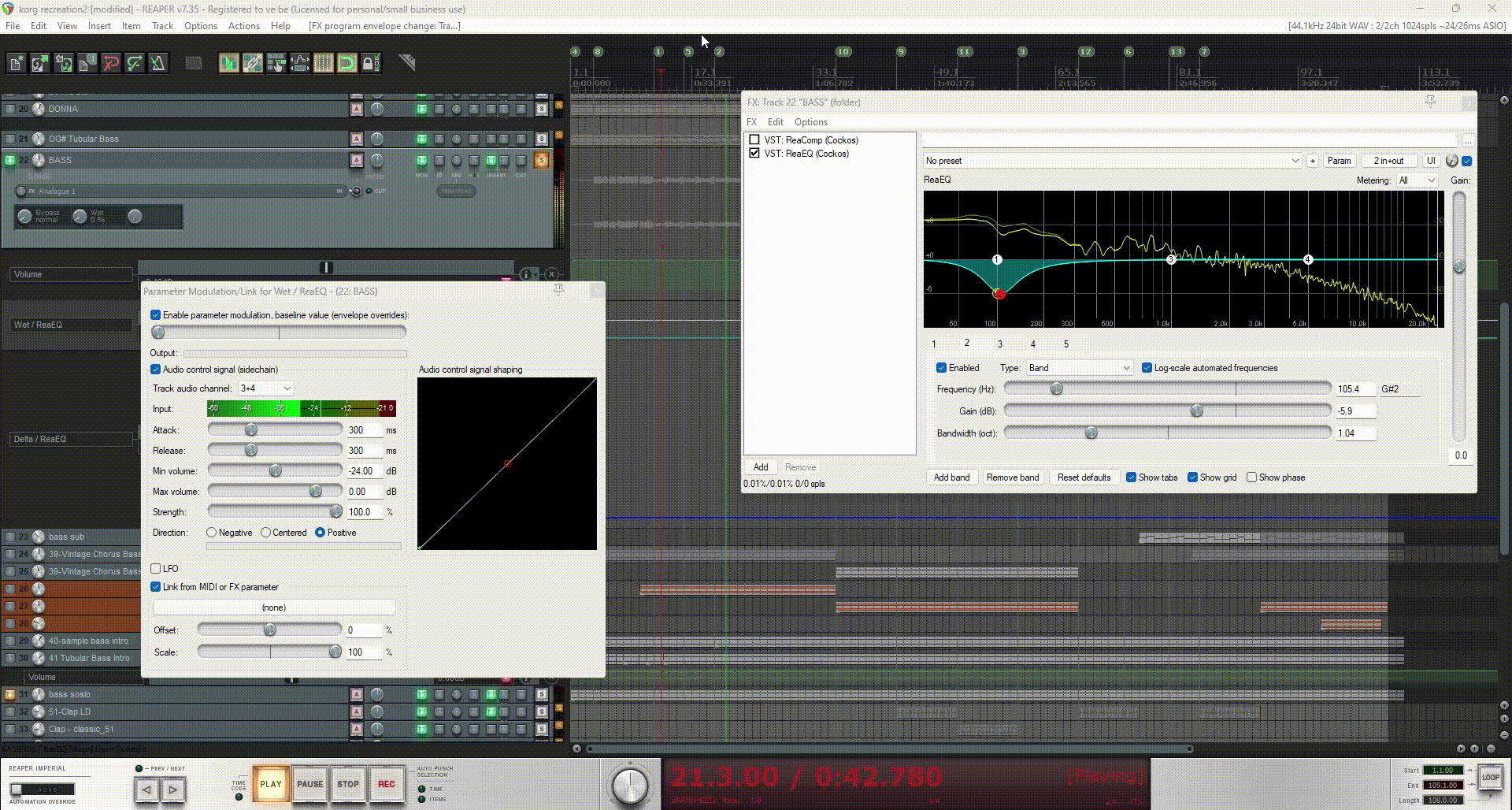The width and height of the screenshot is (1512, 810).
Task: Click the PAUSE transport button
Action: (309, 785)
